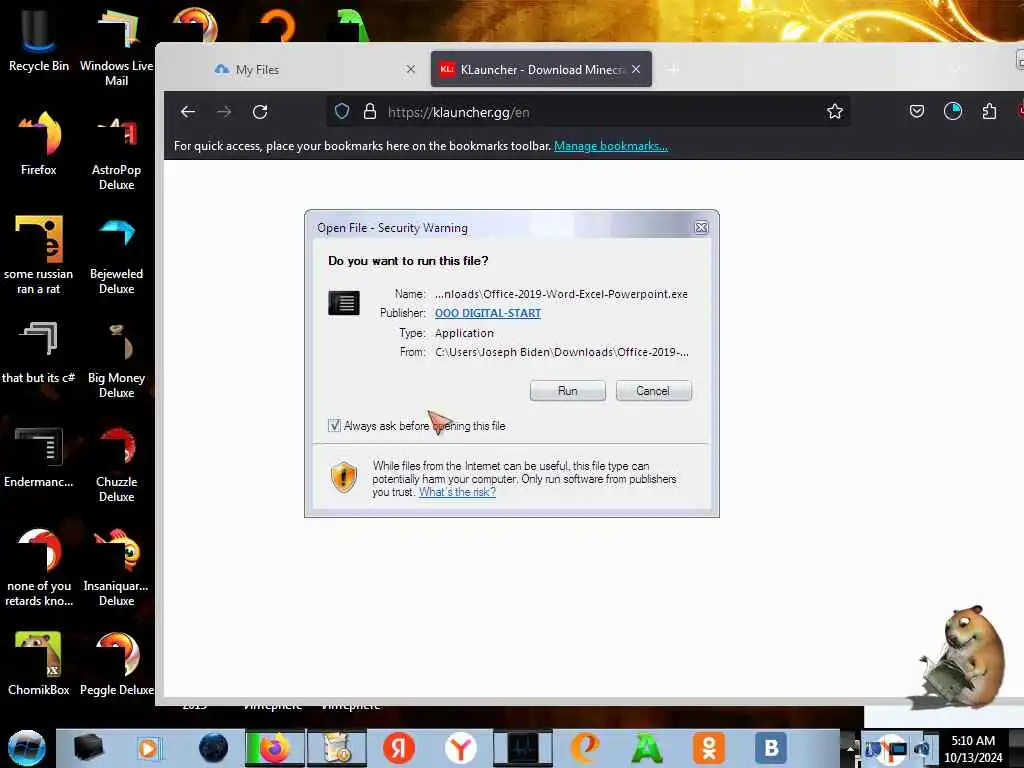Open tracking protection shield in address bar
The height and width of the screenshot is (768, 1024).
coord(342,112)
